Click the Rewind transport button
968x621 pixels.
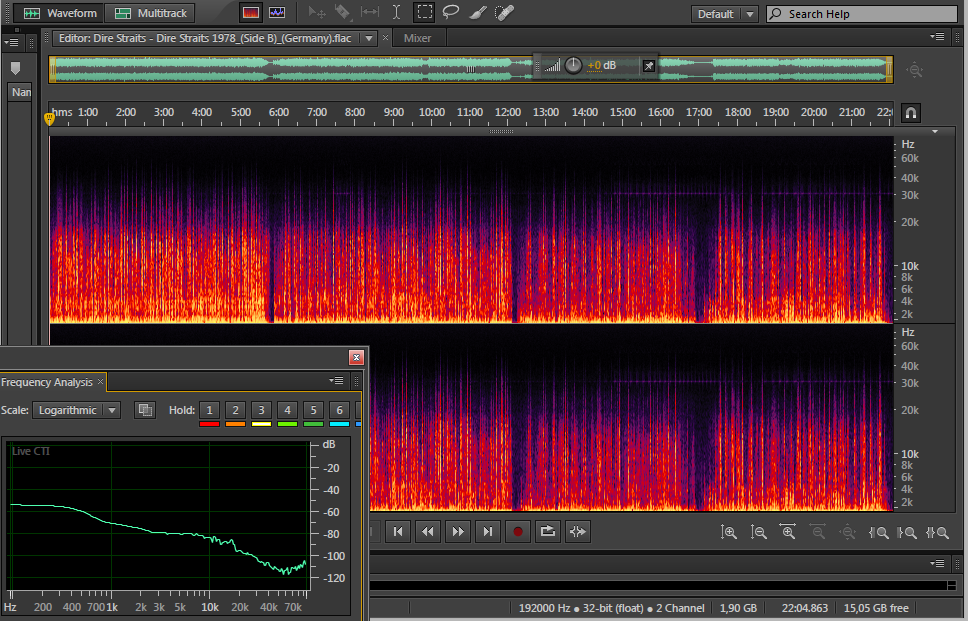[x=428, y=531]
